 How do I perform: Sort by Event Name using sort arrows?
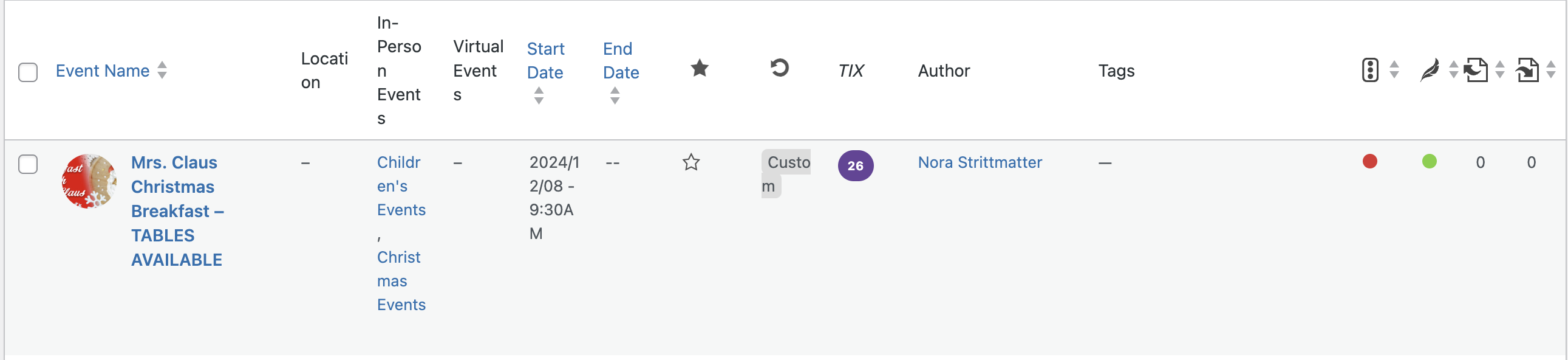[162, 70]
